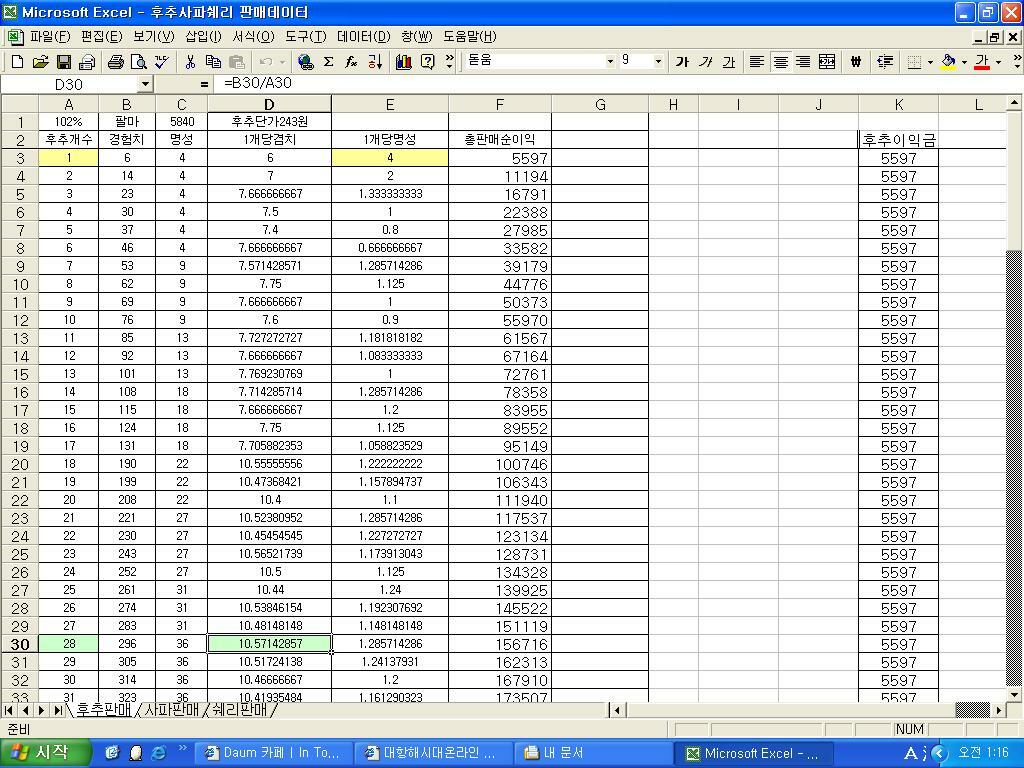Viewport: 1024px width, 768px height.
Task: Toggle underline formatting button
Action: [x=728, y=62]
